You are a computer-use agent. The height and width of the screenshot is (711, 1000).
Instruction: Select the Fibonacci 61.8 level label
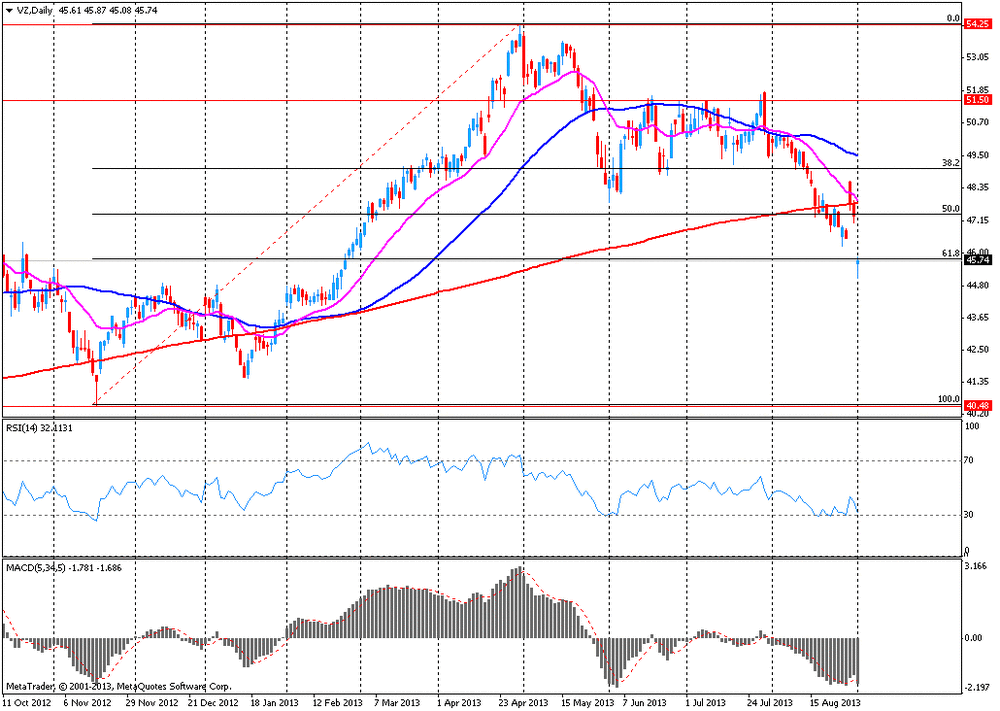[x=951, y=253]
